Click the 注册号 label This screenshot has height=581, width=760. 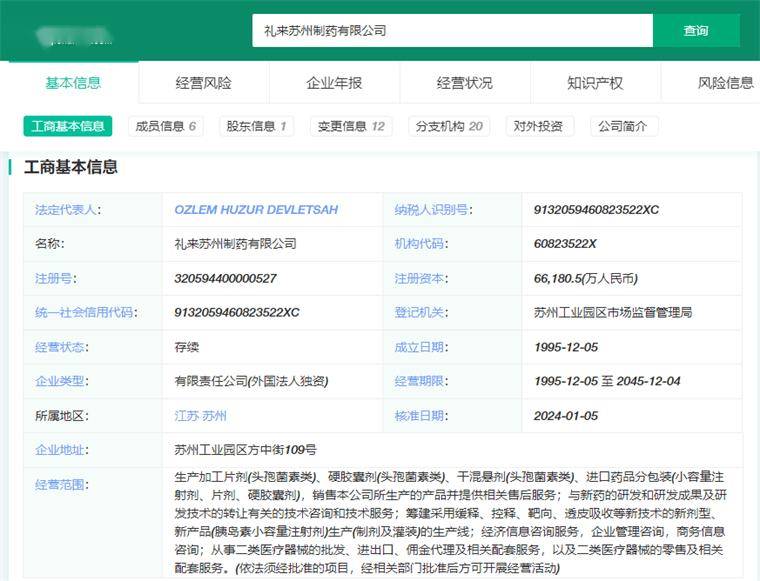[55, 279]
